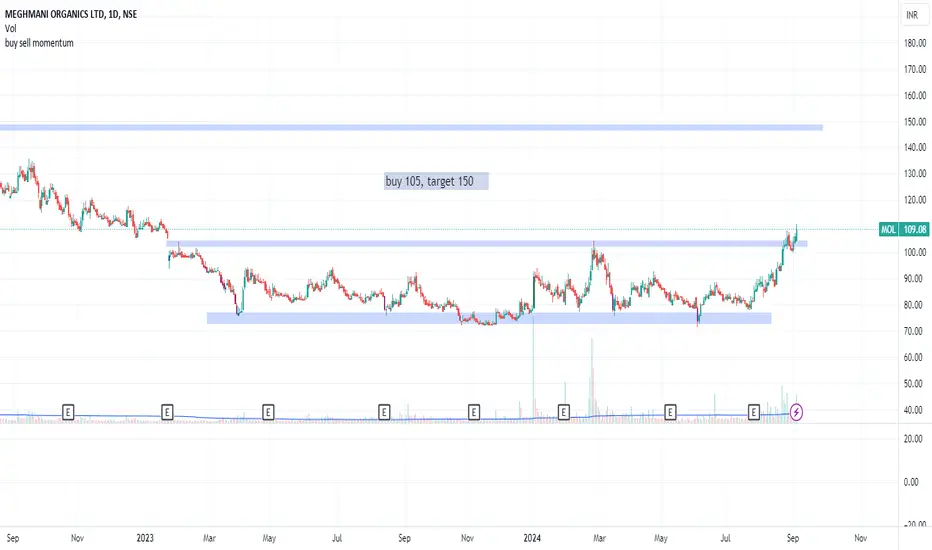
Task: Select the blue resistance zone near 103
Action: coord(487,243)
